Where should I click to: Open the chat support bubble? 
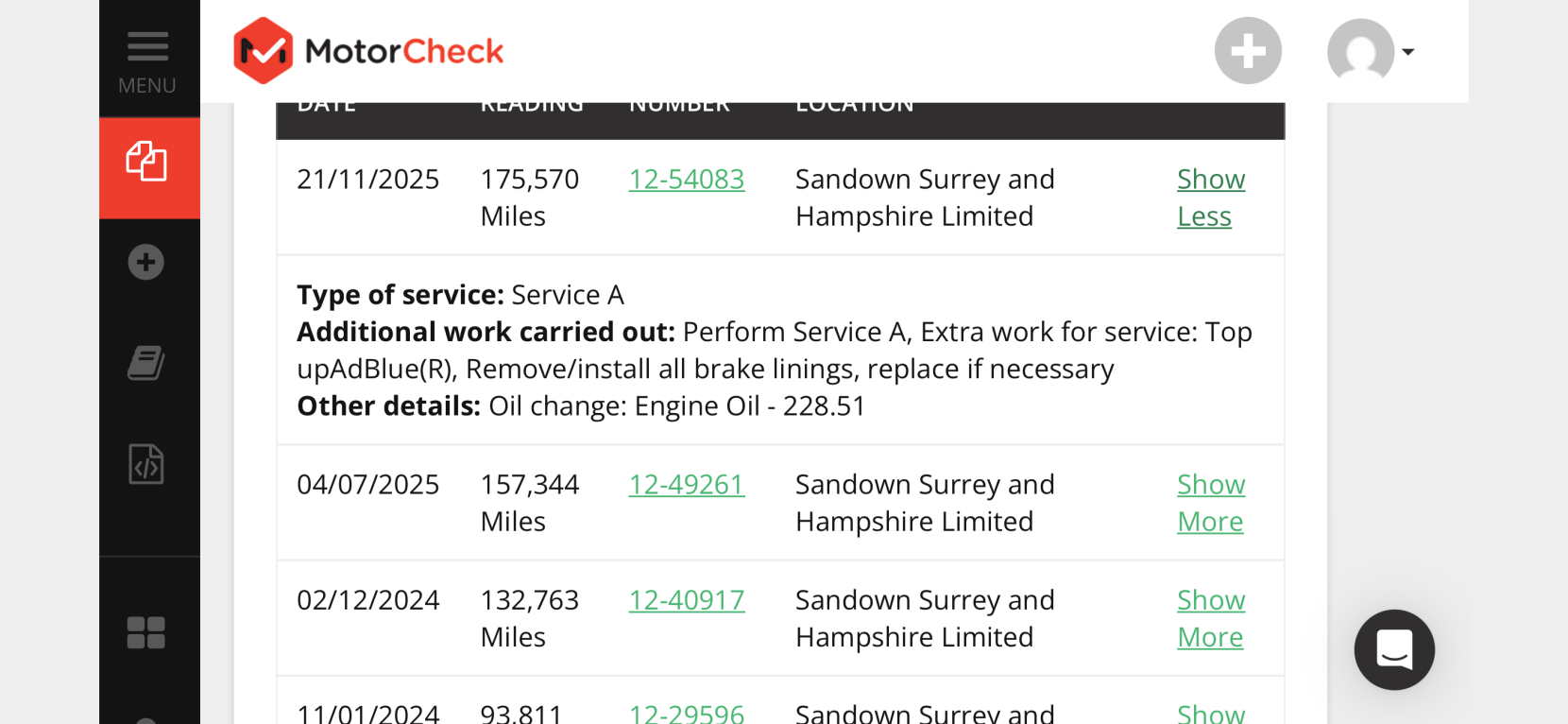(x=1394, y=649)
